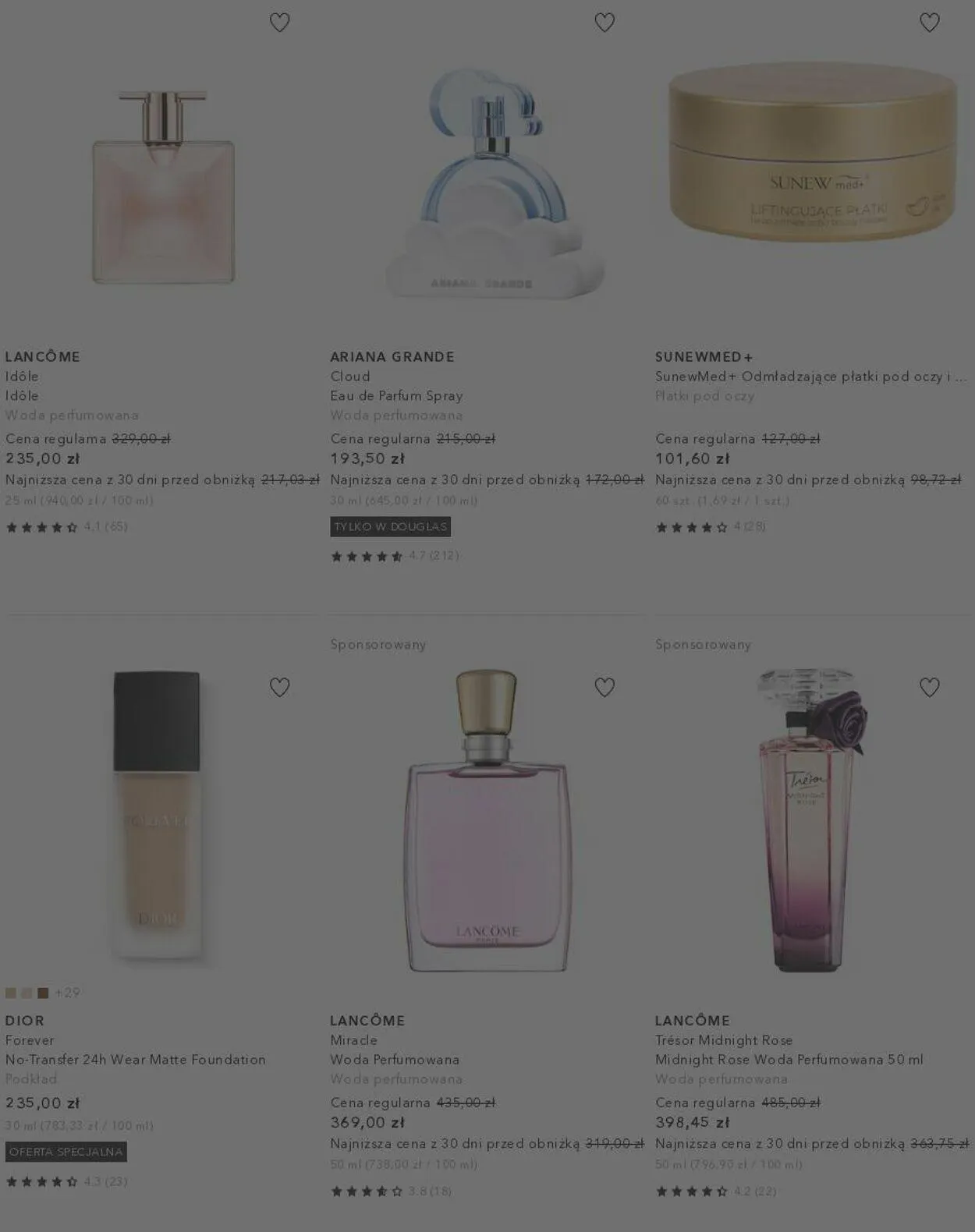Screen dimensions: 975x1232
Task: Show +29 more Dior foundation shades
Action: tap(67, 993)
